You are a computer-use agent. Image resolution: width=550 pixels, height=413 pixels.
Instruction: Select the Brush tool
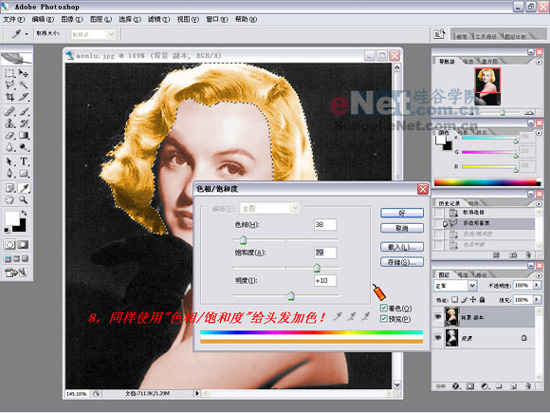pos(23,111)
